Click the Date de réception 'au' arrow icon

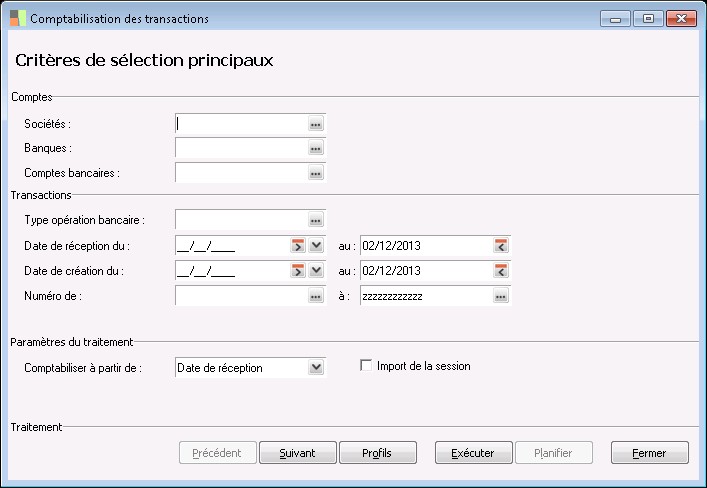pos(501,246)
